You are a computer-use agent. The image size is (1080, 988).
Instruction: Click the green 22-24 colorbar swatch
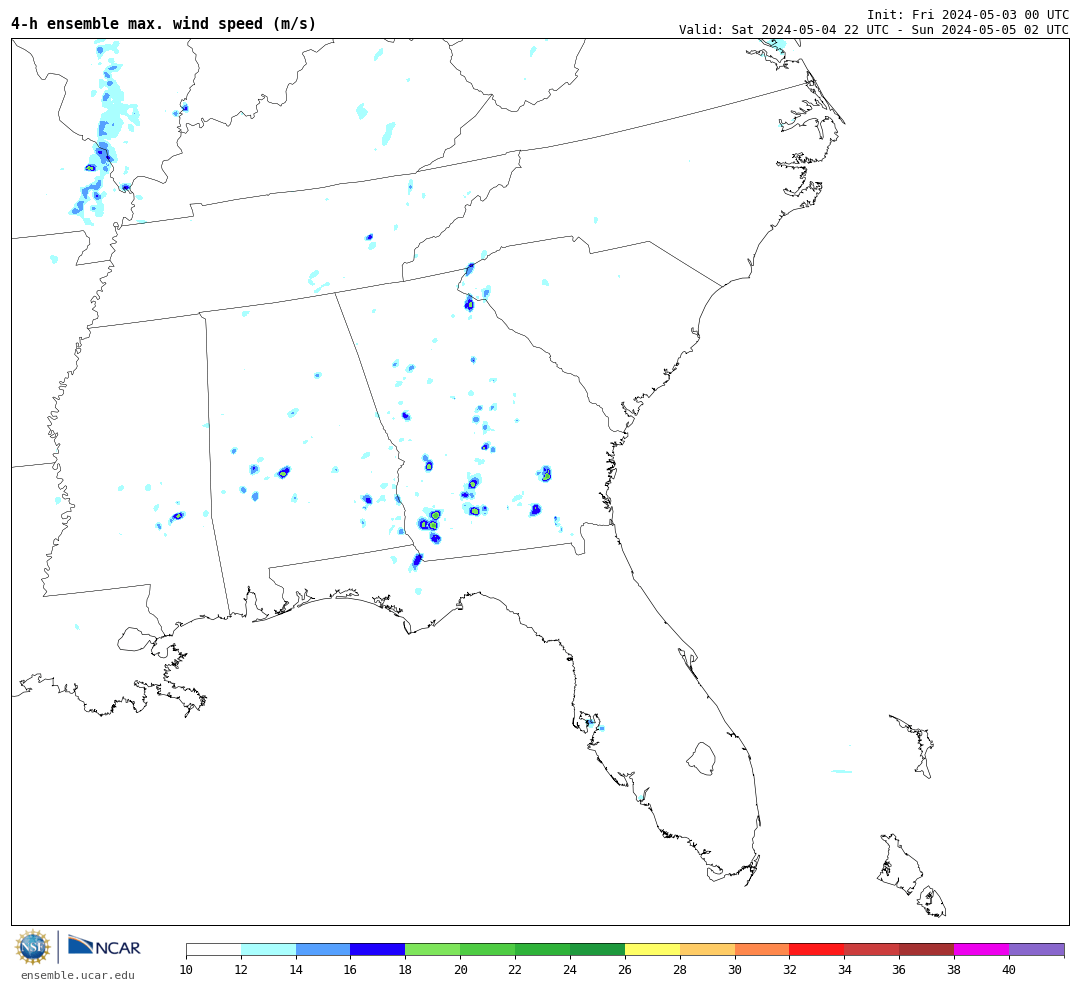pyautogui.click(x=543, y=949)
